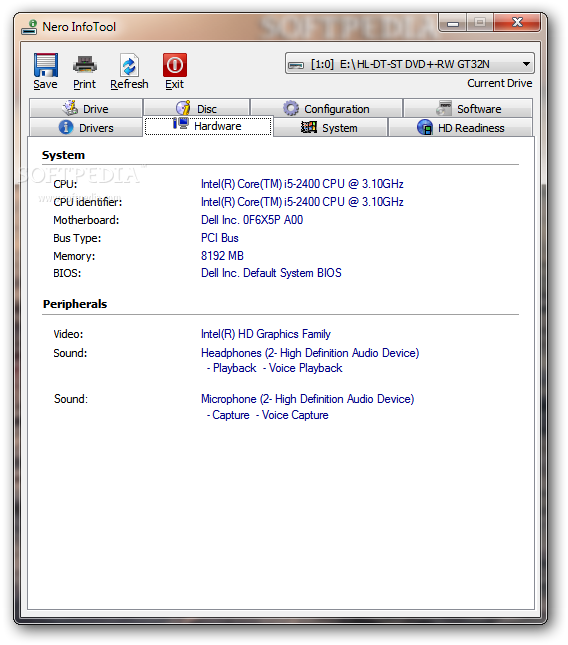Viewport: 568px width, 645px height.
Task: Open the Current Drive dropdown arrow
Action: click(x=526, y=64)
